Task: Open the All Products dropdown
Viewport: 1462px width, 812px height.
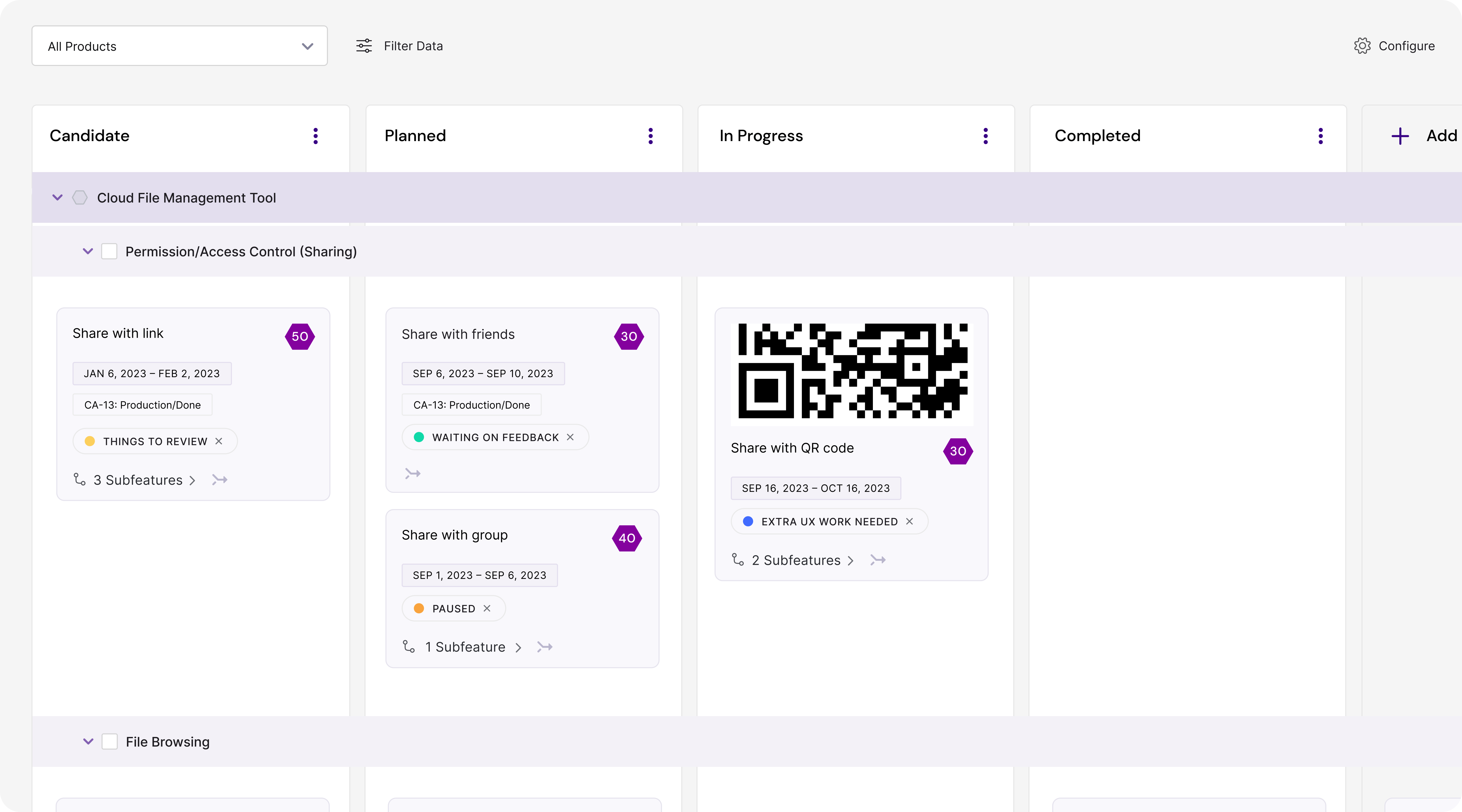Action: pos(179,46)
